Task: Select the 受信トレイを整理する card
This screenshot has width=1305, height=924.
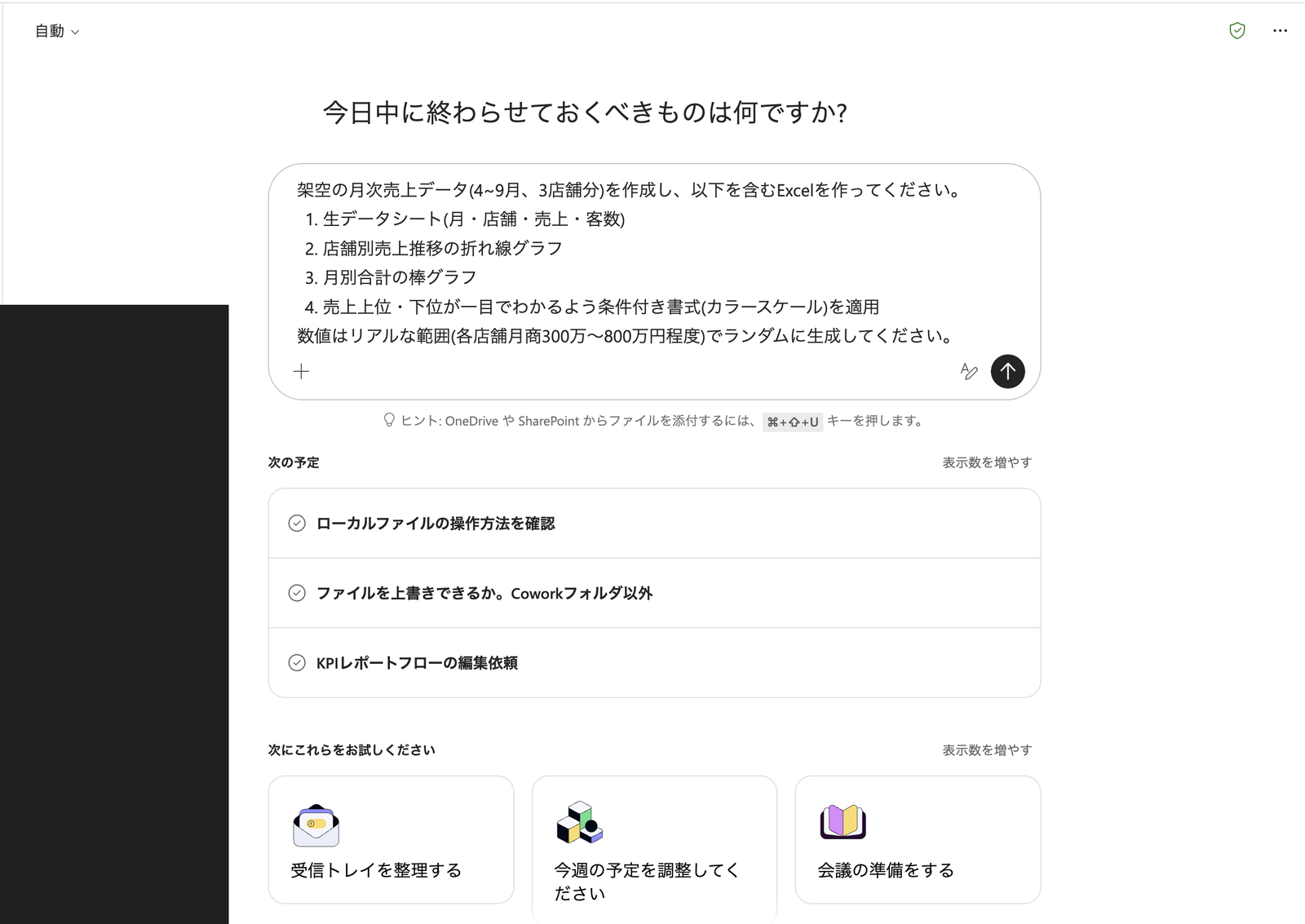Action: tap(391, 839)
